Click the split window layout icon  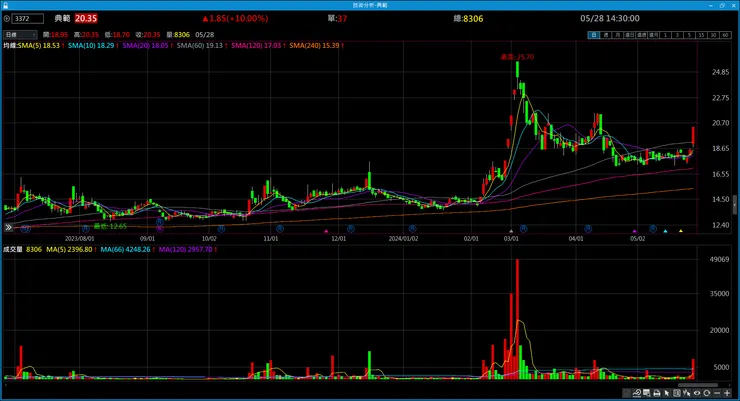[677, 393]
